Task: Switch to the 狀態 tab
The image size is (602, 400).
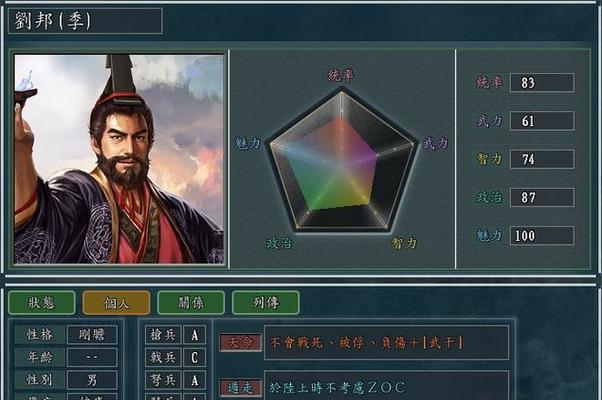Action: [41, 303]
